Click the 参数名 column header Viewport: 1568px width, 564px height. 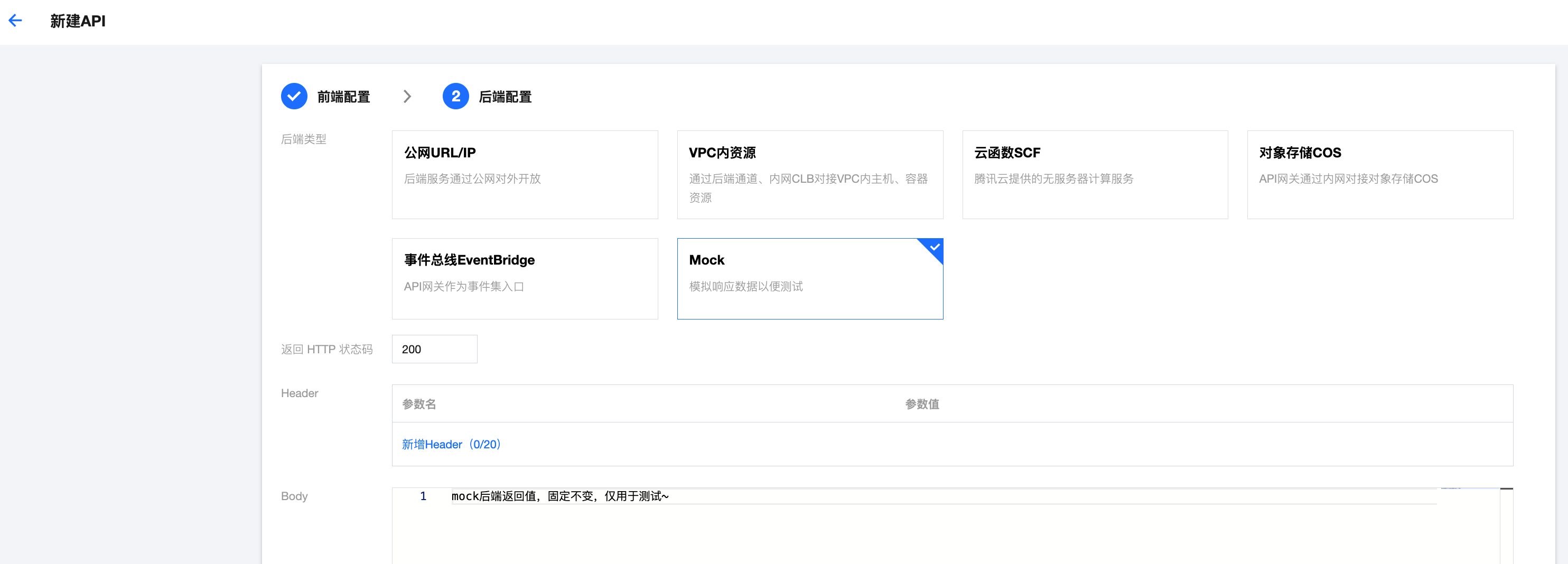419,404
